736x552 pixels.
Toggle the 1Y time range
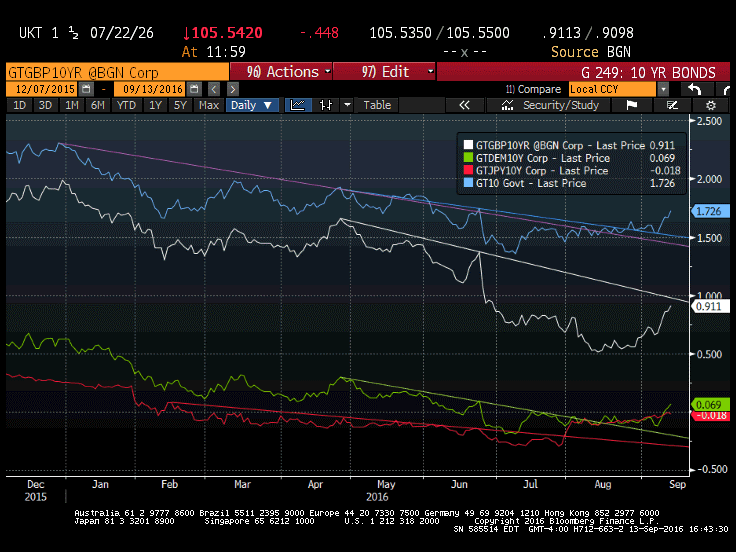153,105
